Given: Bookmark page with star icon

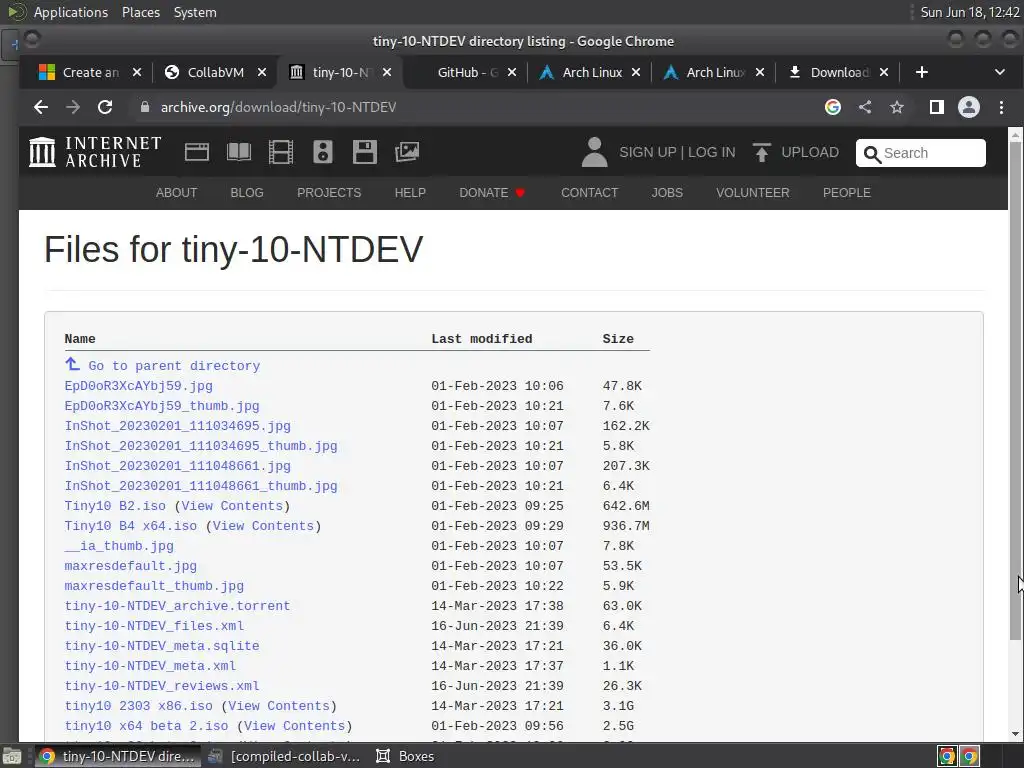Looking at the screenshot, I should (897, 107).
